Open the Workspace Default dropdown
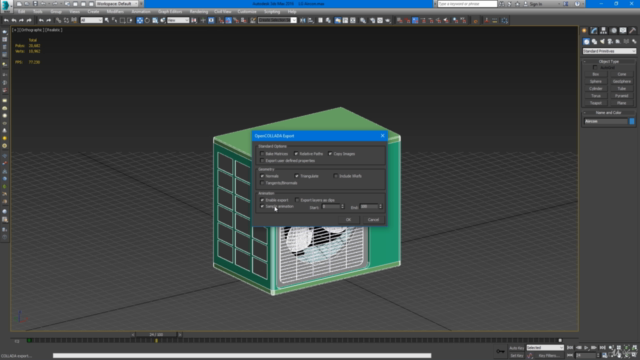Image resolution: width=640 pixels, height=360 pixels. (117, 4)
